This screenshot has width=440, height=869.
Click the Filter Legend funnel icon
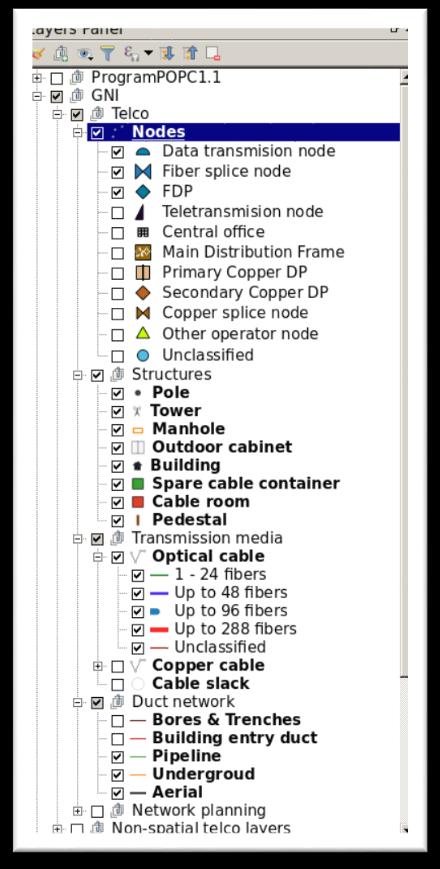[x=107, y=54]
